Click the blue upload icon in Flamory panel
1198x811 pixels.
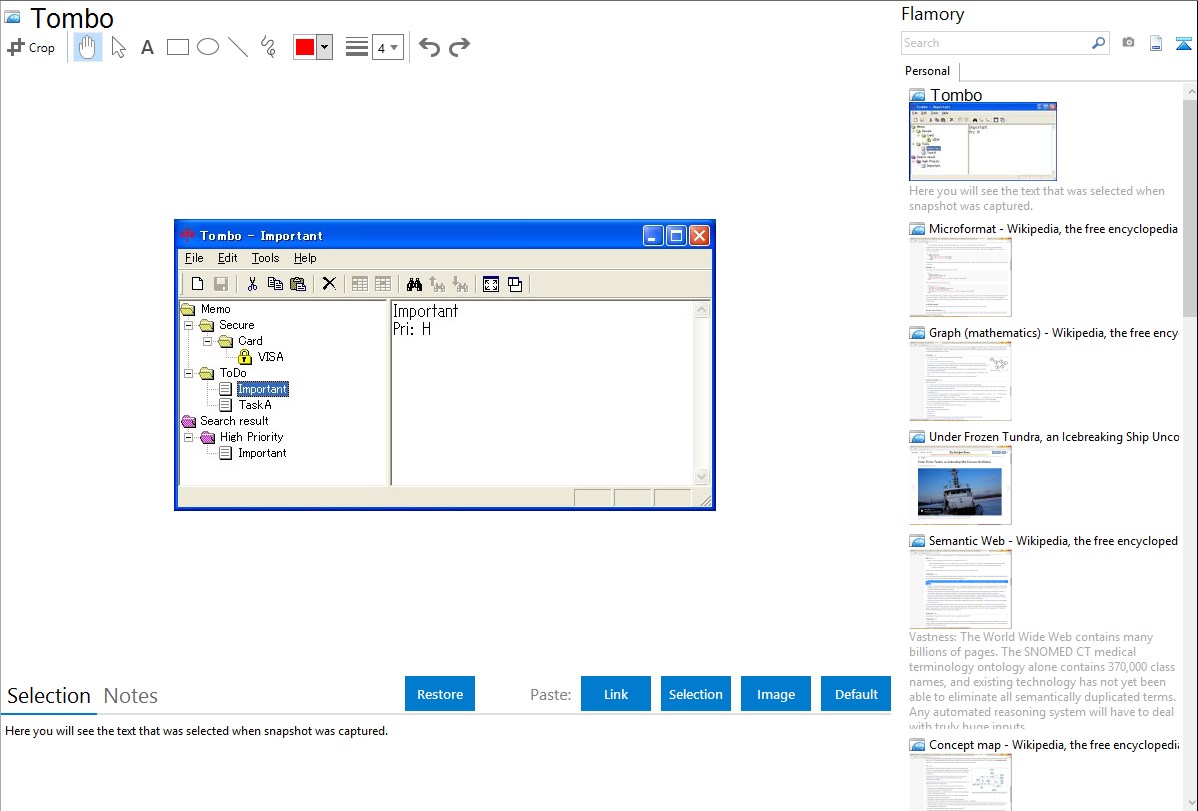[x=1183, y=43]
